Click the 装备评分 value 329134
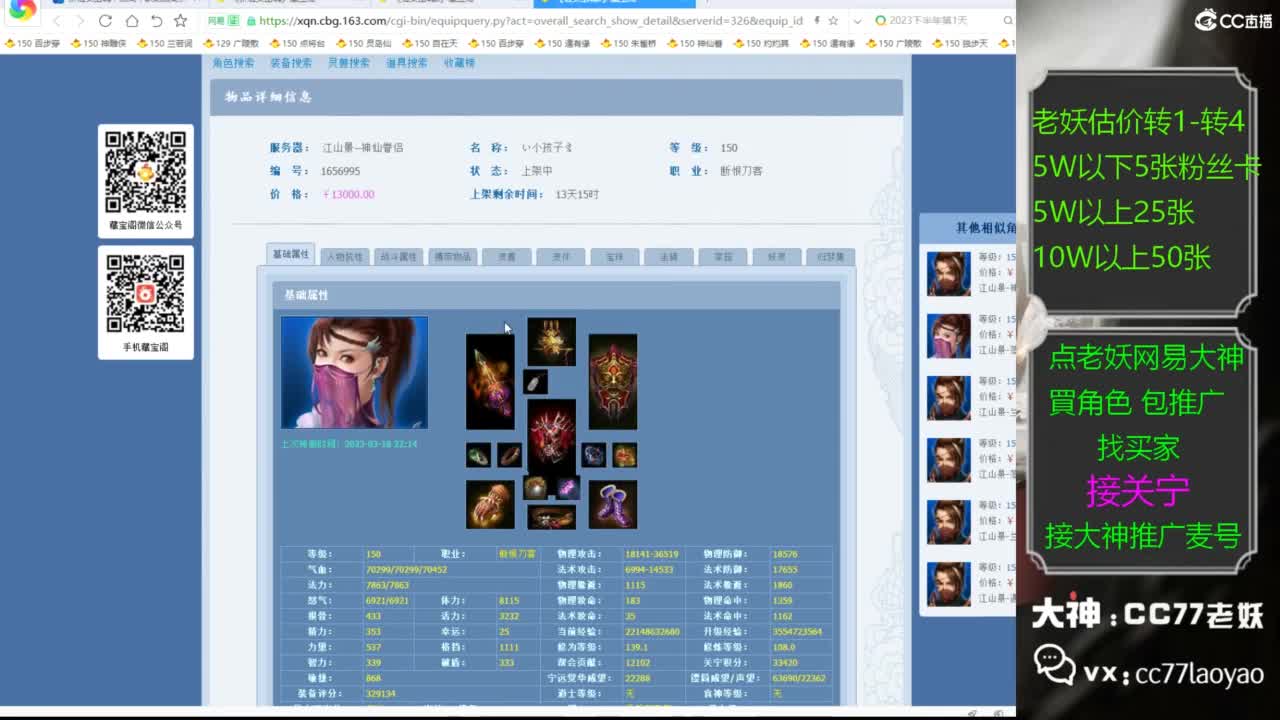Image resolution: width=1280 pixels, height=720 pixels. 381,693
